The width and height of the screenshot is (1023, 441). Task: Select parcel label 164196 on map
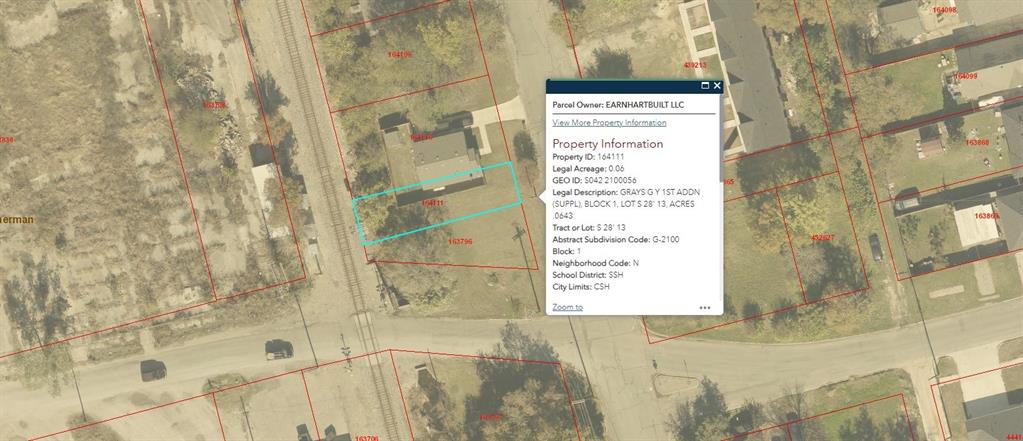399,54
